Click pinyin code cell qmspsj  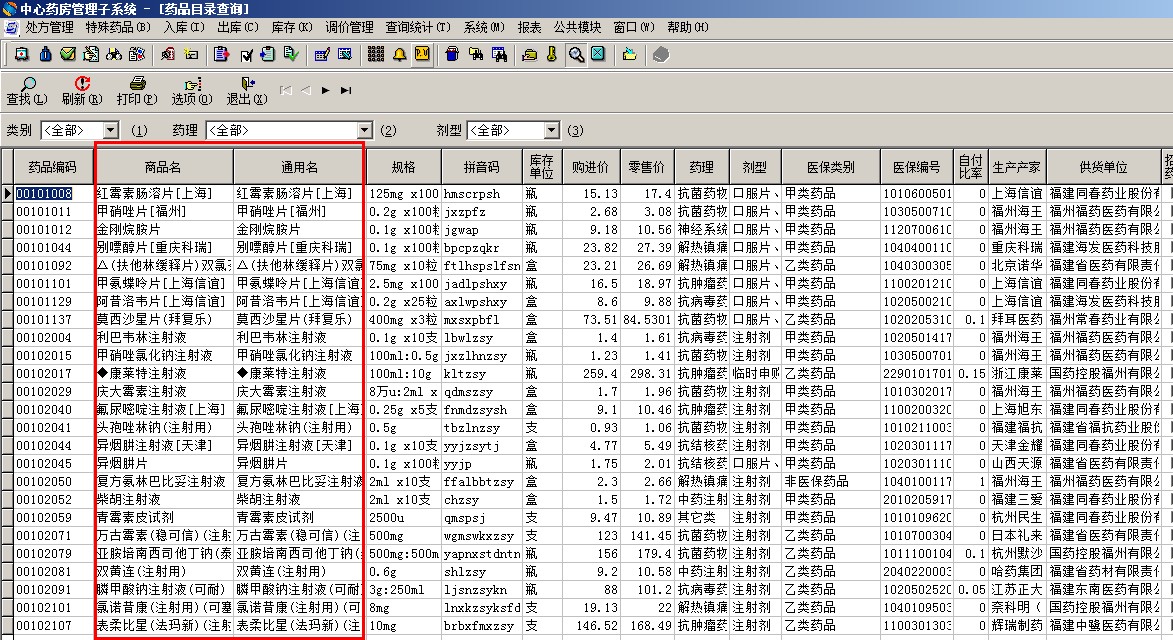tap(481, 517)
